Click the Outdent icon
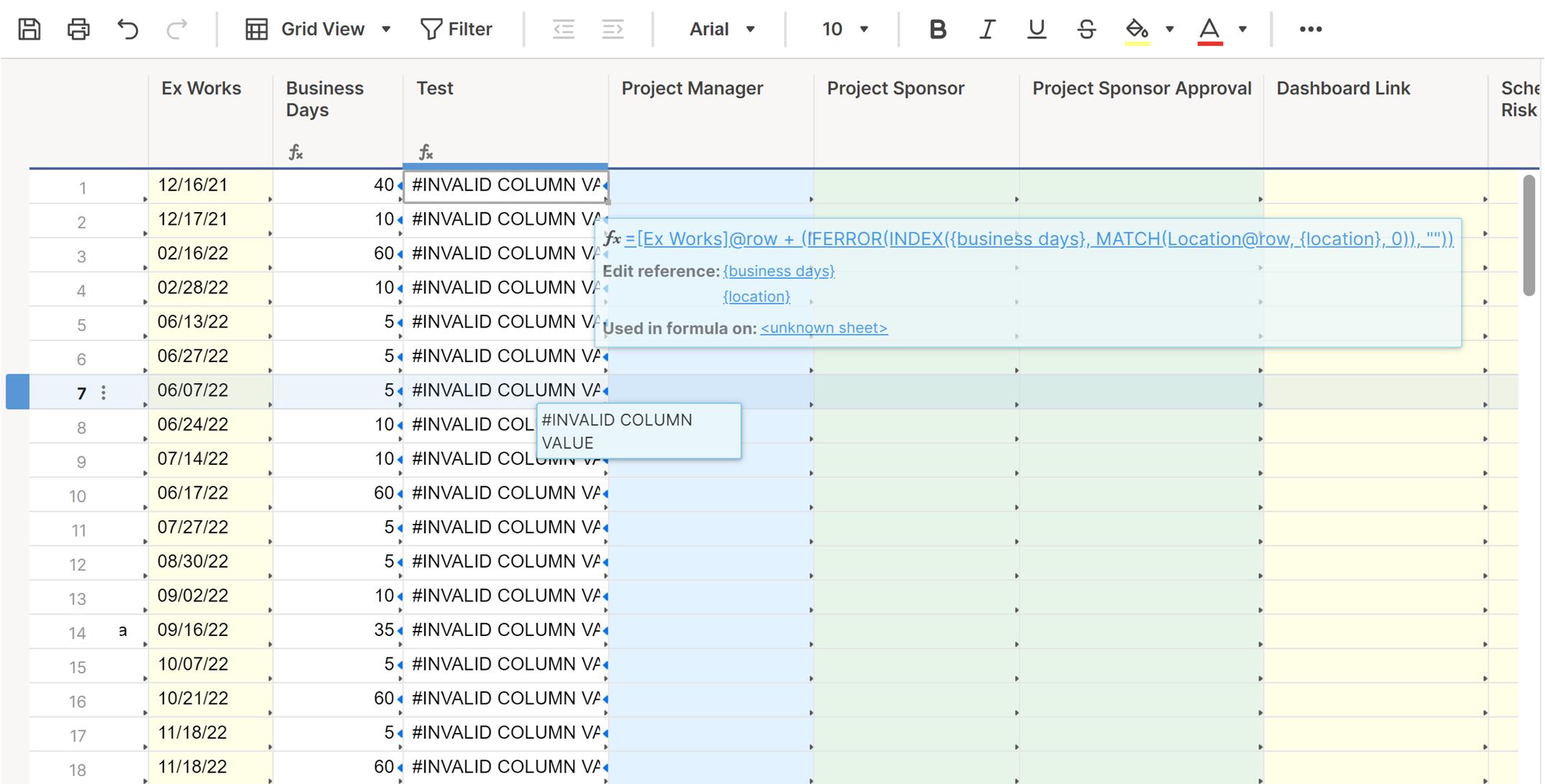The image size is (1545, 784). click(564, 29)
